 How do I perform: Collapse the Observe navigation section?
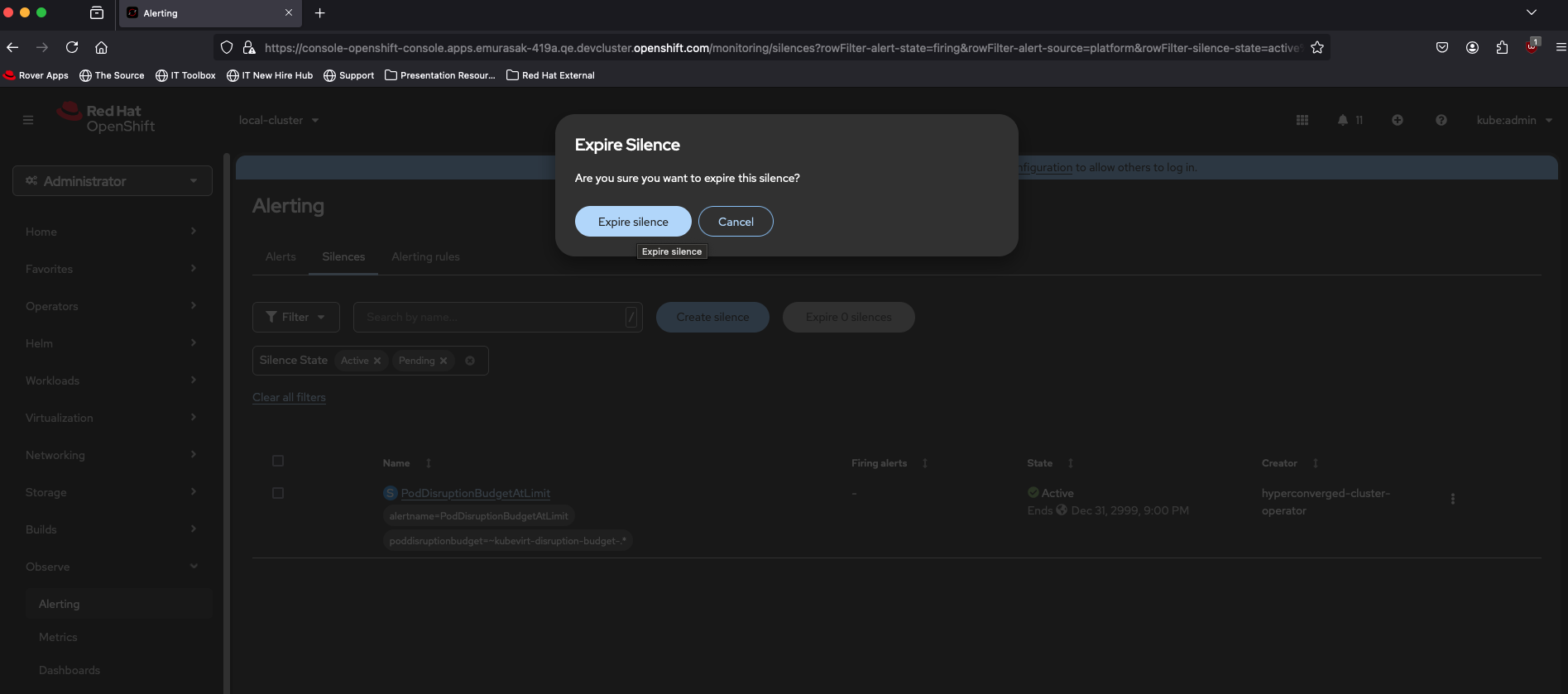(112, 567)
